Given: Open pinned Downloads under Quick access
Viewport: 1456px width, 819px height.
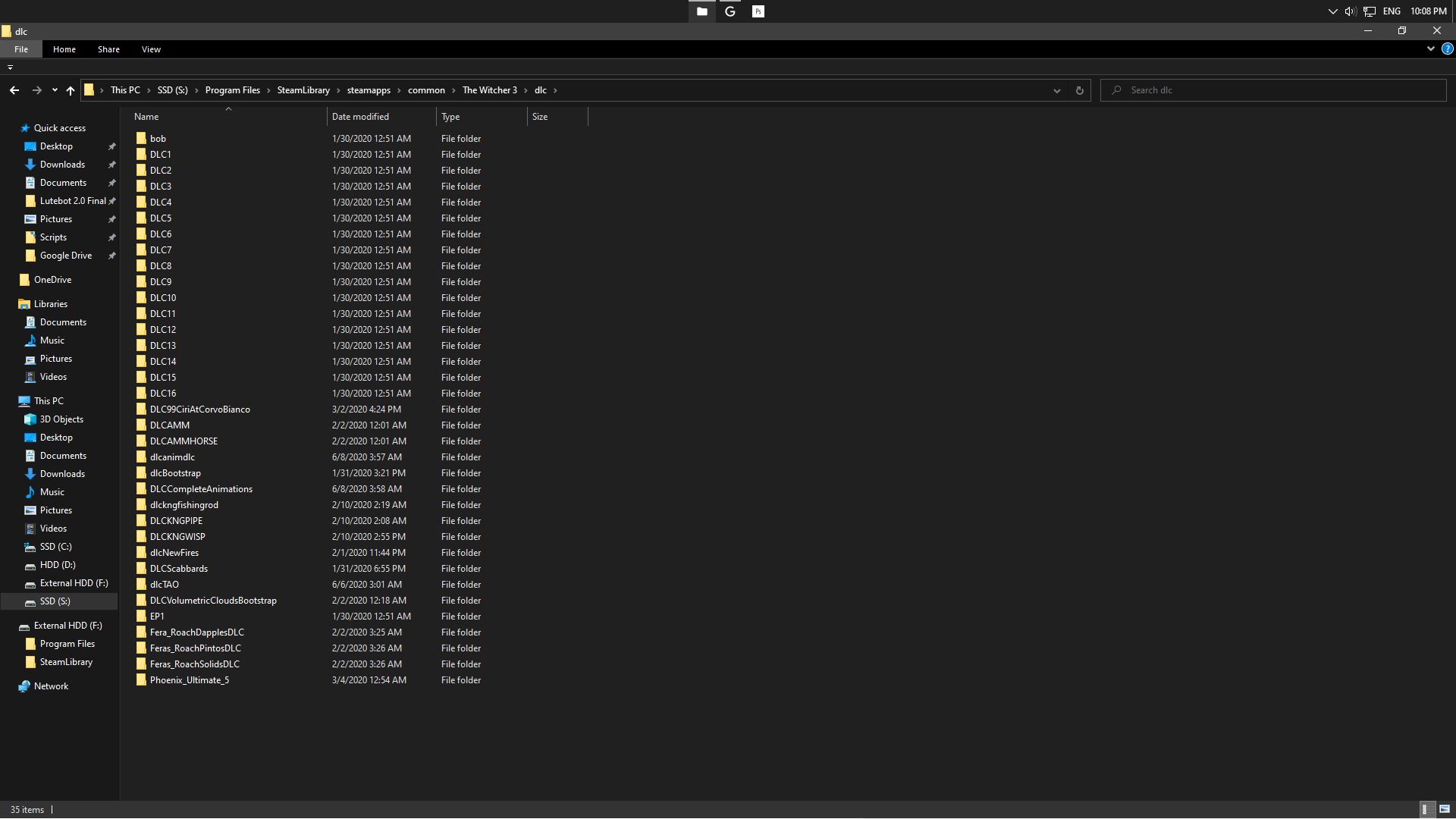Looking at the screenshot, I should 62,165.
